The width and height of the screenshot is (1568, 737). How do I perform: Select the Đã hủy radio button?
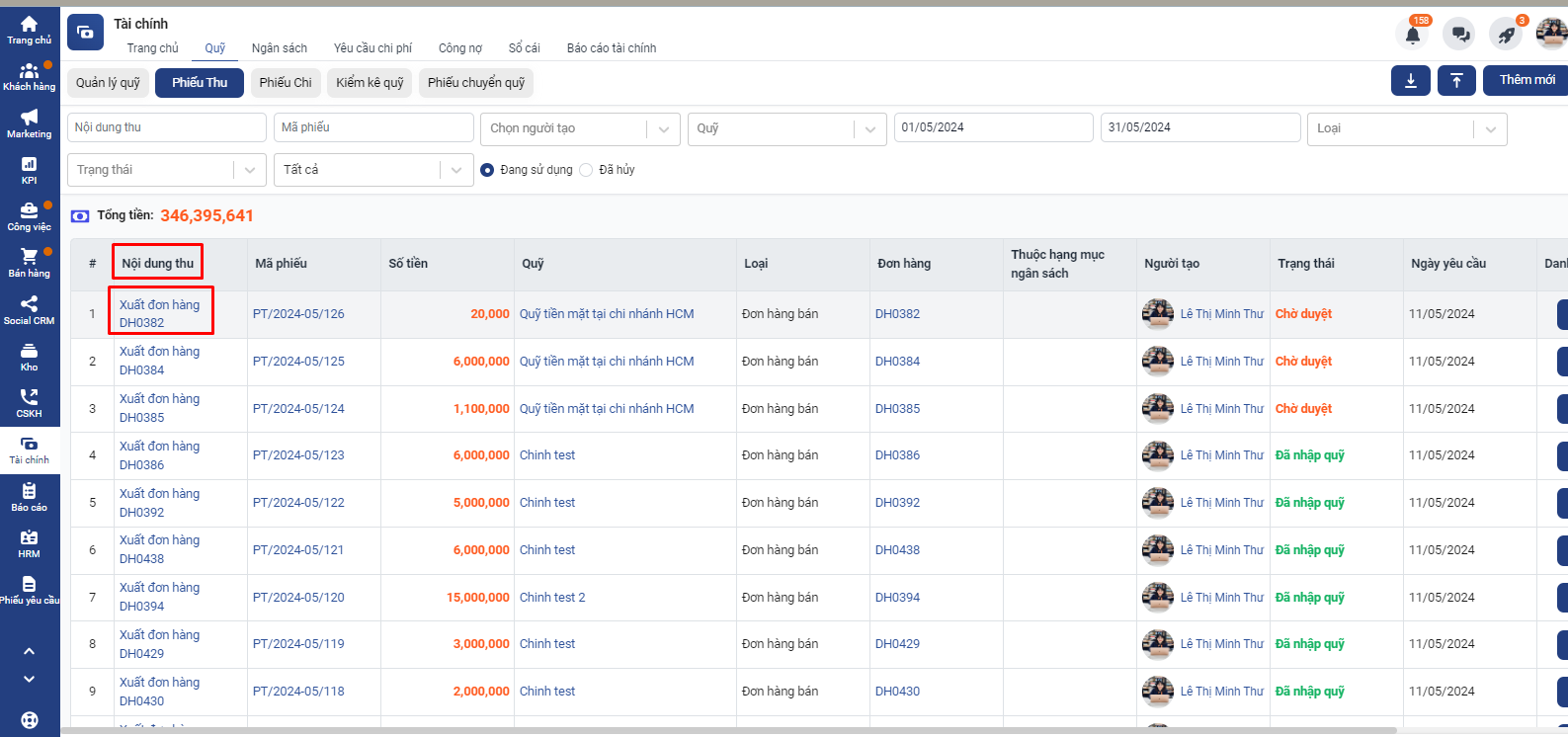(x=586, y=170)
